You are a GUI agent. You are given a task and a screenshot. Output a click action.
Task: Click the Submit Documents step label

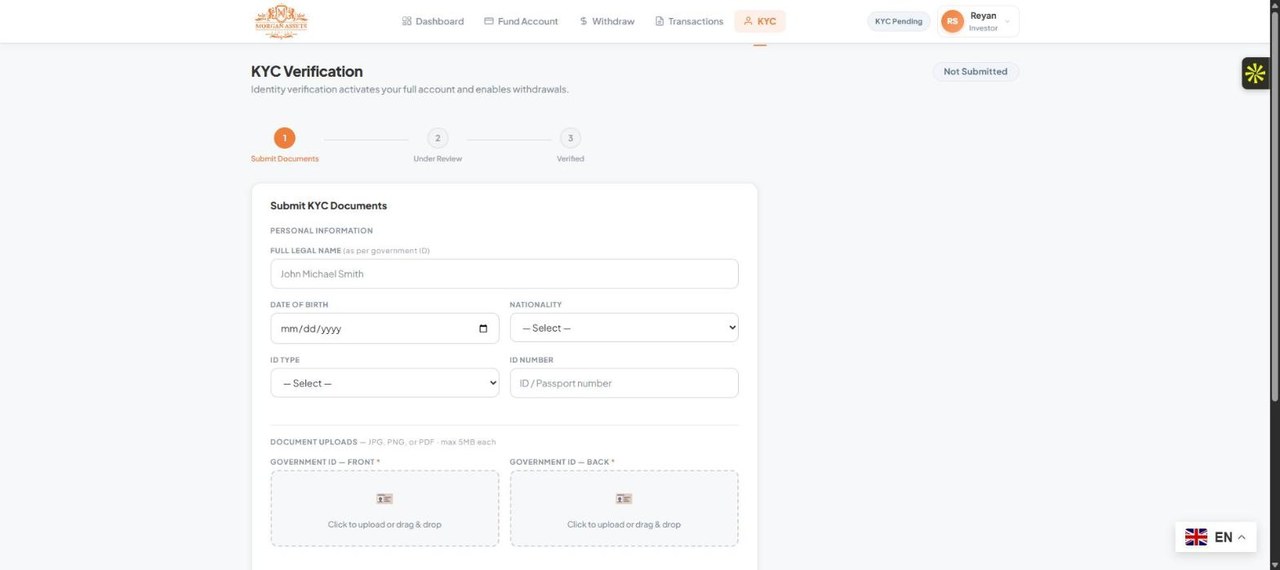[x=285, y=159]
